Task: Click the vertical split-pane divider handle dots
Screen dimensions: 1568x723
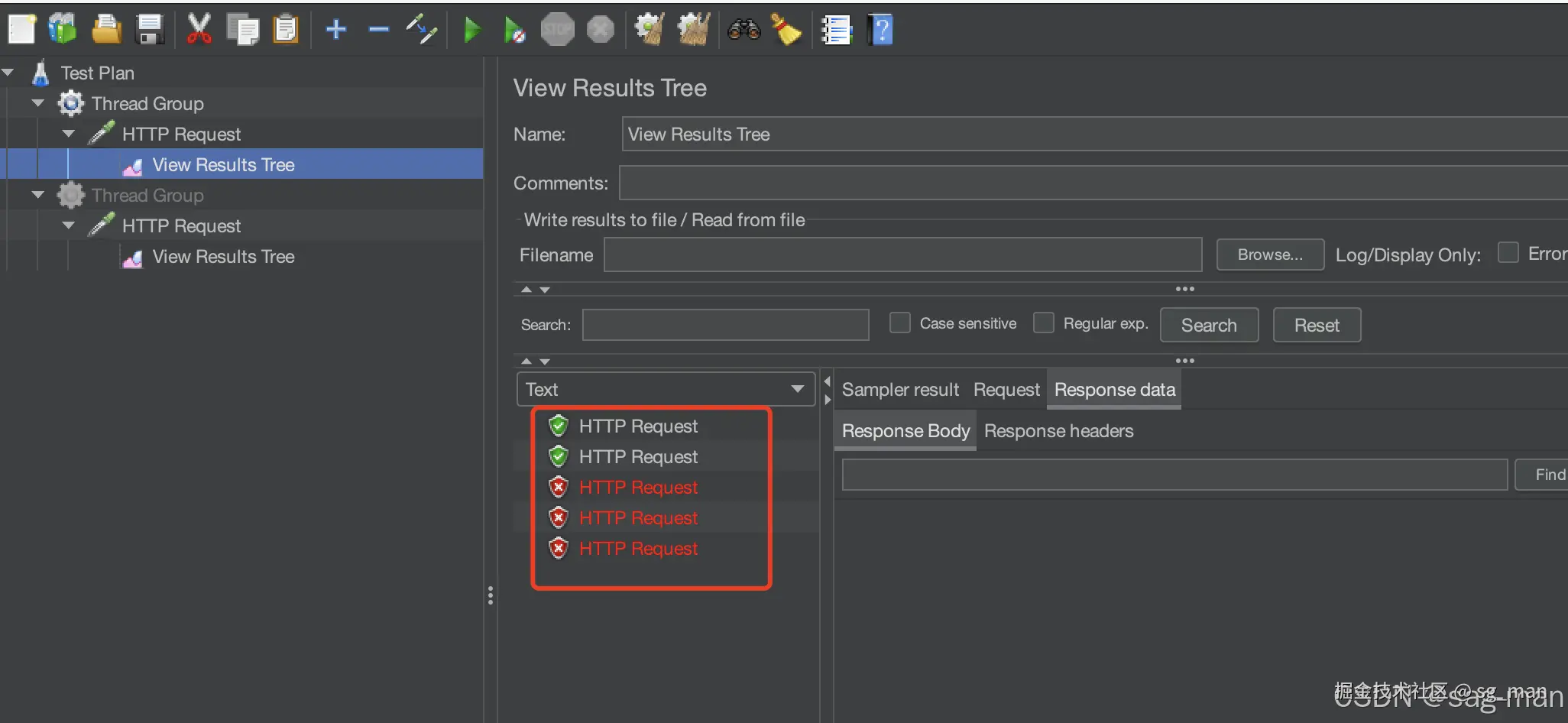Action: [x=491, y=595]
